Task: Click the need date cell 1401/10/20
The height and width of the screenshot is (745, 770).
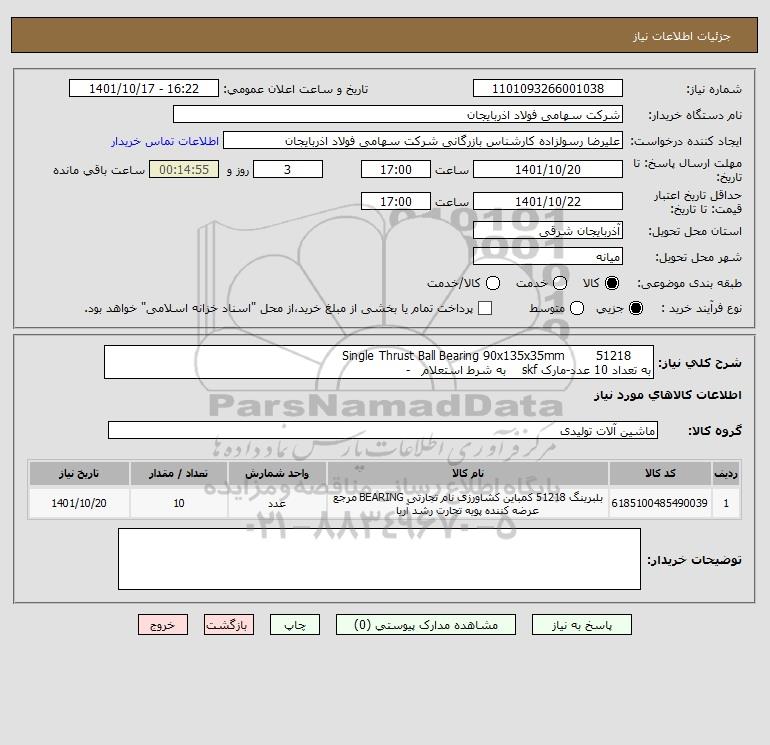Action: 79,503
